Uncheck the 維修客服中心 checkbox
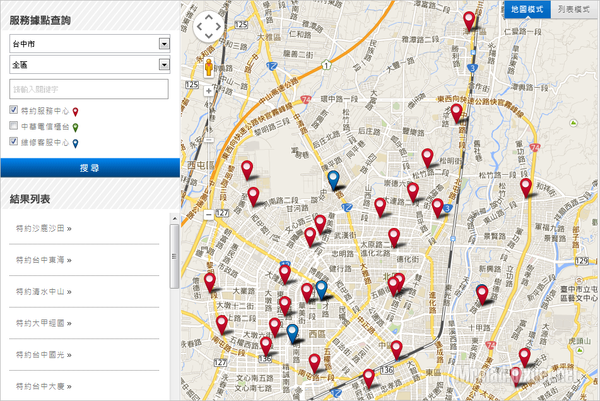Screen dimensions: 600x401 pos(13,143)
